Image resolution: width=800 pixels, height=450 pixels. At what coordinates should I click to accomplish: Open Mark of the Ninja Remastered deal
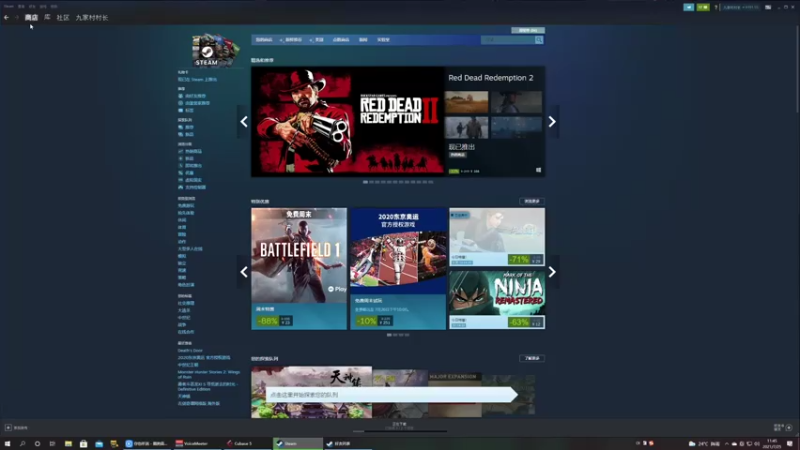pos(497,299)
